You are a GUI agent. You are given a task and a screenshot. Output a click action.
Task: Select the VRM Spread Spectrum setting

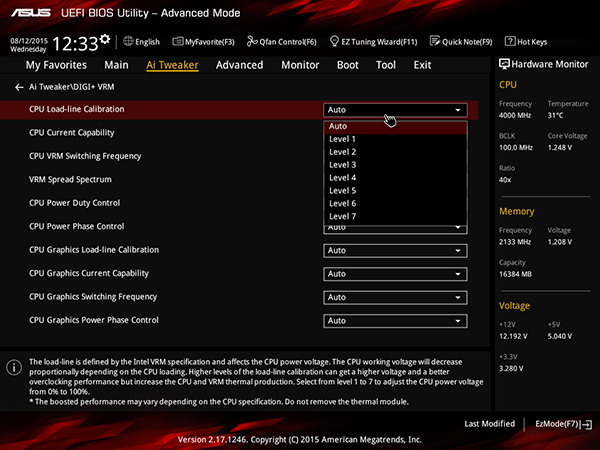pyautogui.click(x=70, y=179)
